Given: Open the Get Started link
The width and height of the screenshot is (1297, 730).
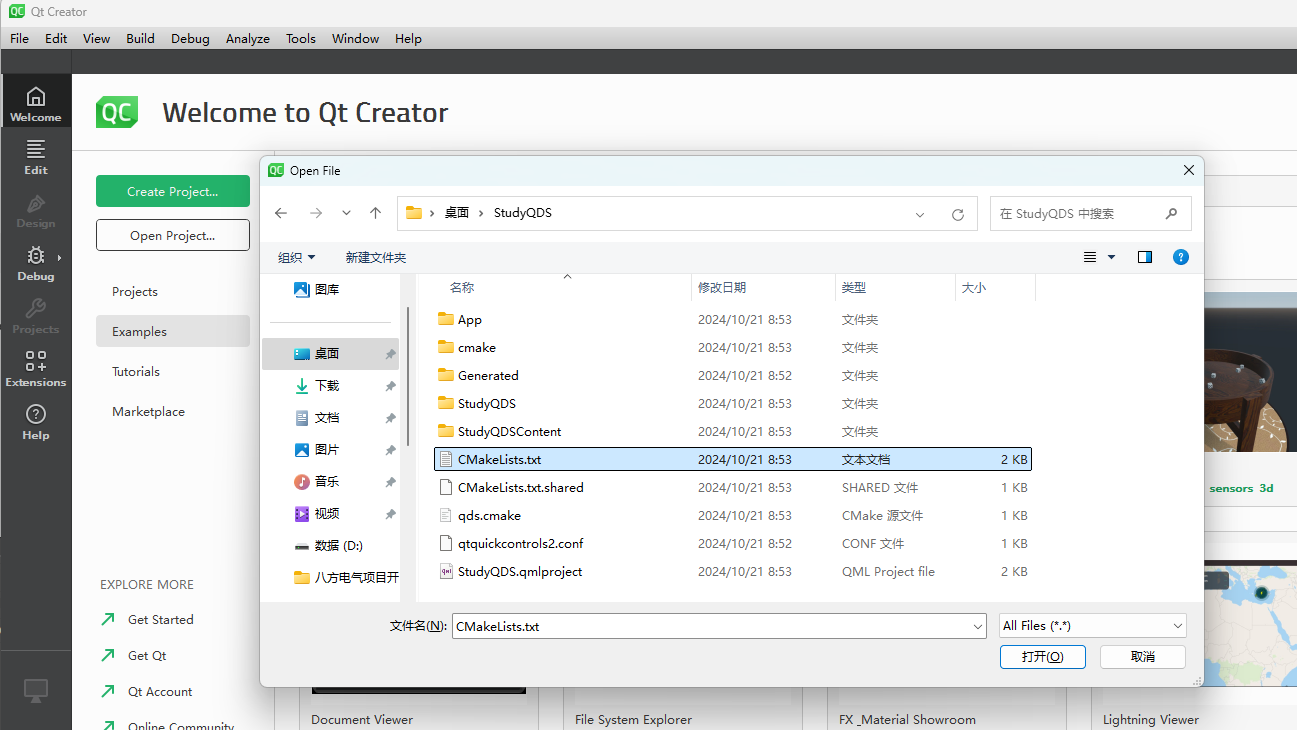Looking at the screenshot, I should point(160,620).
